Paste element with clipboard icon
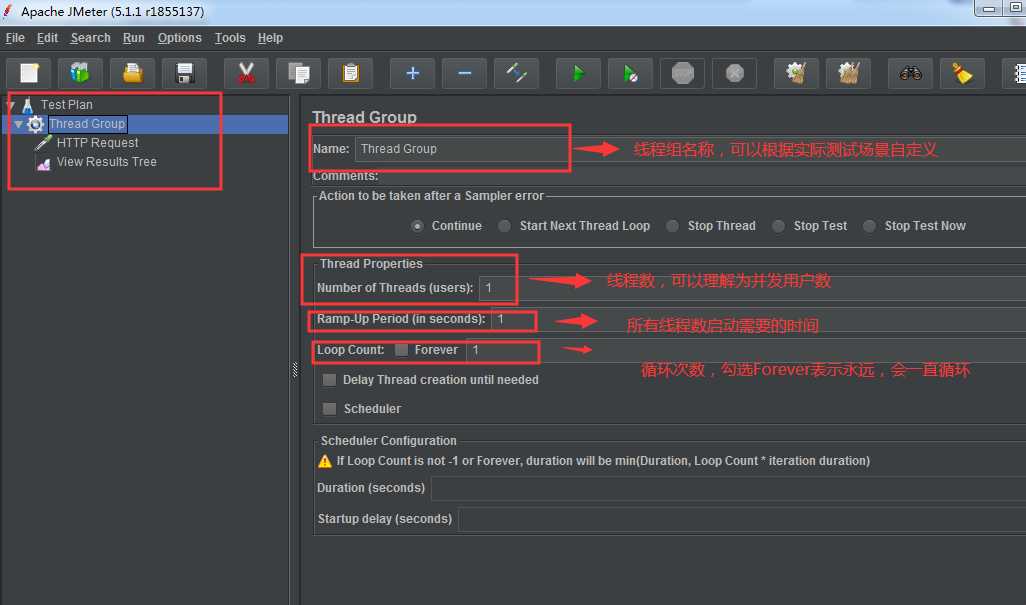1026x605 pixels. [x=351, y=73]
